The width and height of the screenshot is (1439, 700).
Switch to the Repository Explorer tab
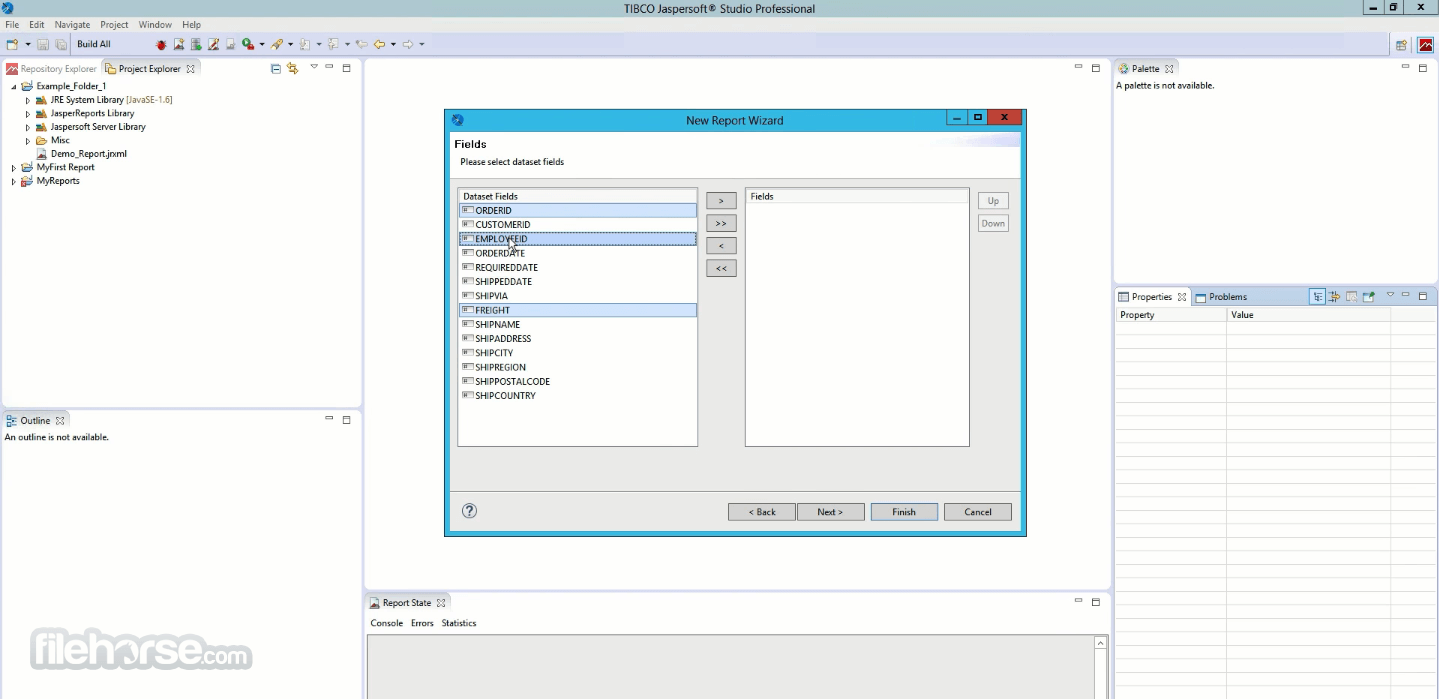point(51,69)
